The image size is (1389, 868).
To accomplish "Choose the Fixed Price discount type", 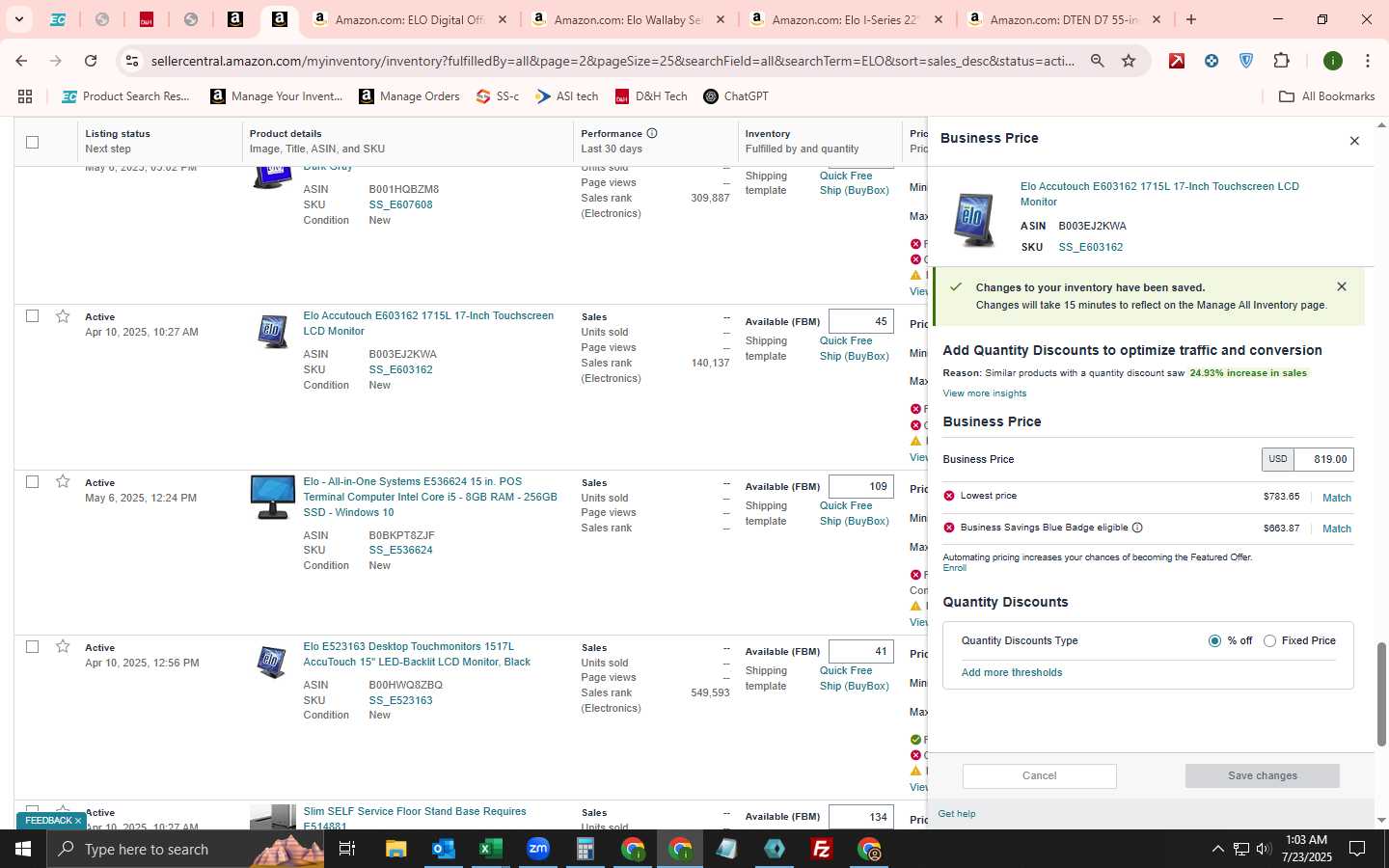I will [x=1269, y=640].
